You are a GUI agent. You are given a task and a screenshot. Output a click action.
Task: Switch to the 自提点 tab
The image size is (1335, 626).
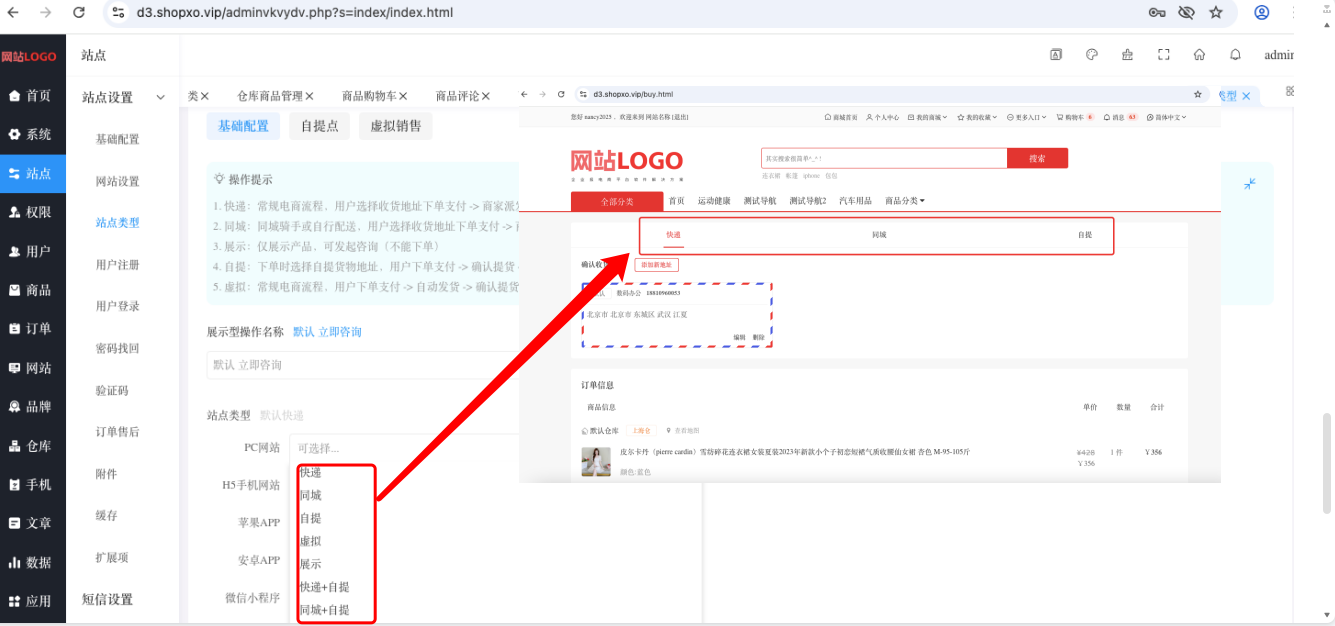click(320, 125)
